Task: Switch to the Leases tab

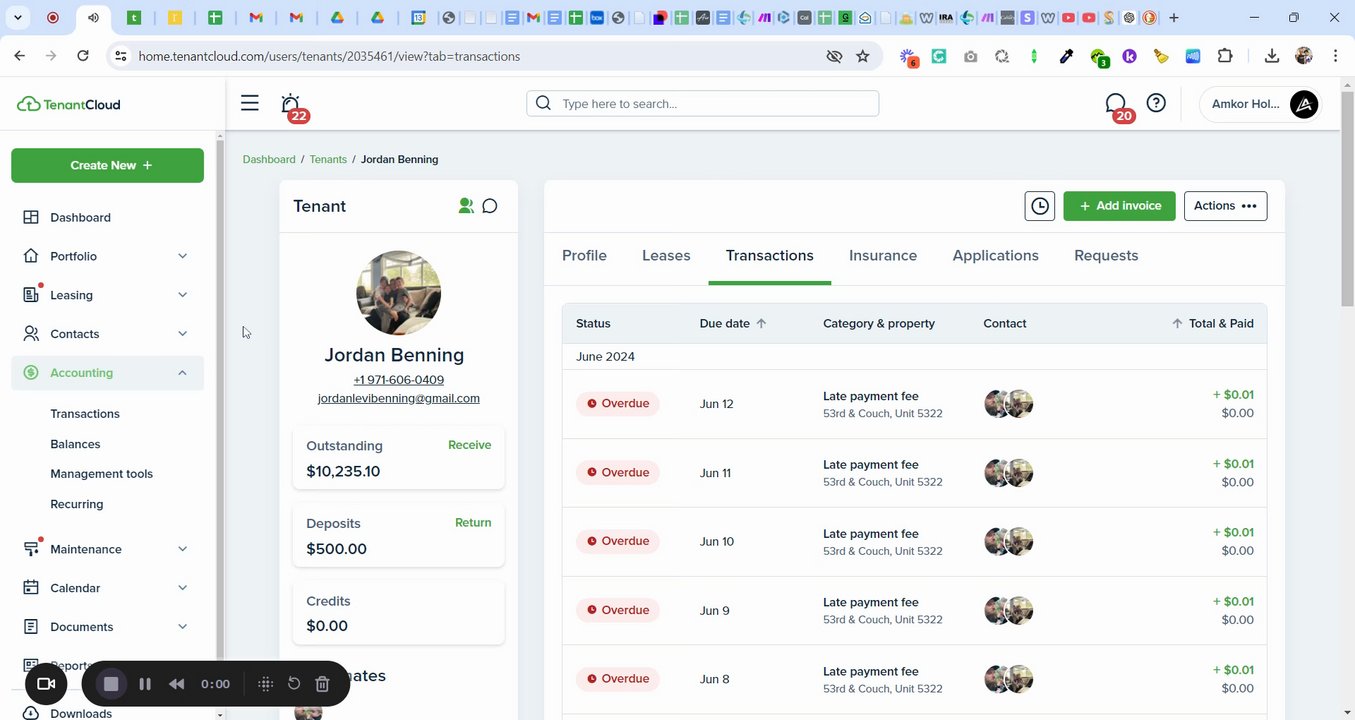Action: click(666, 256)
